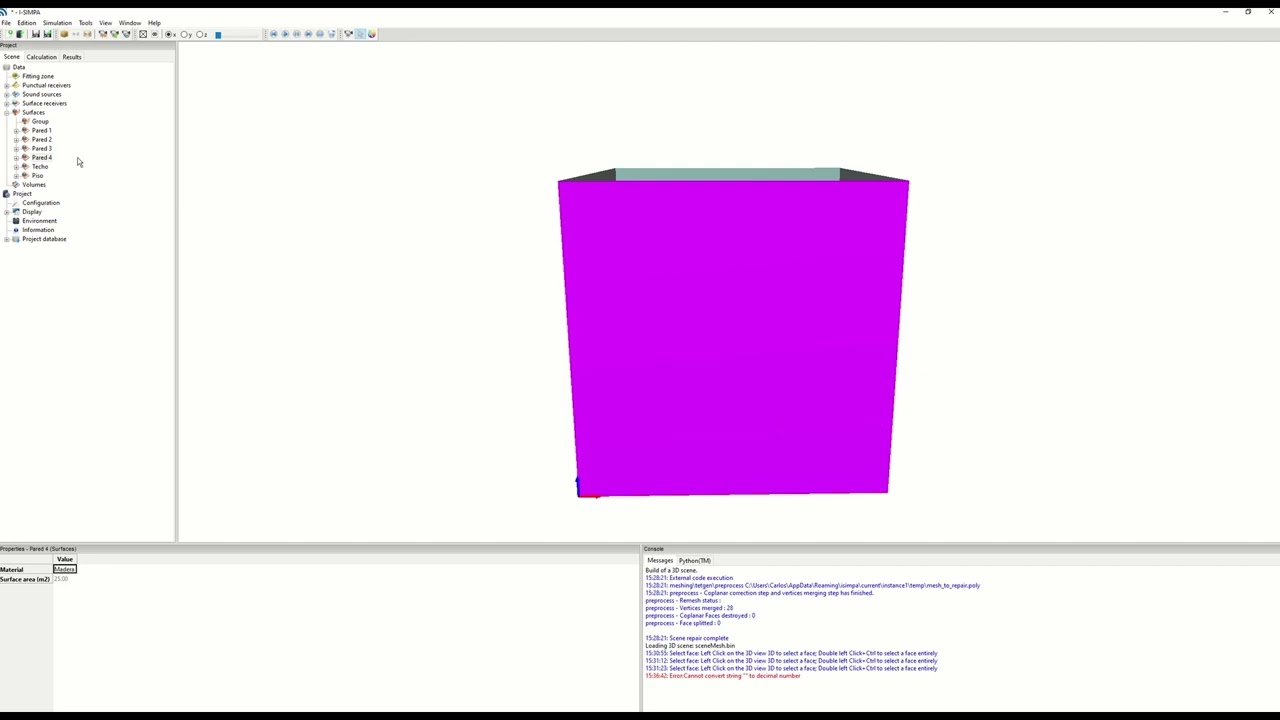Select the x axis radio button
1280x720 pixels.
click(170, 34)
